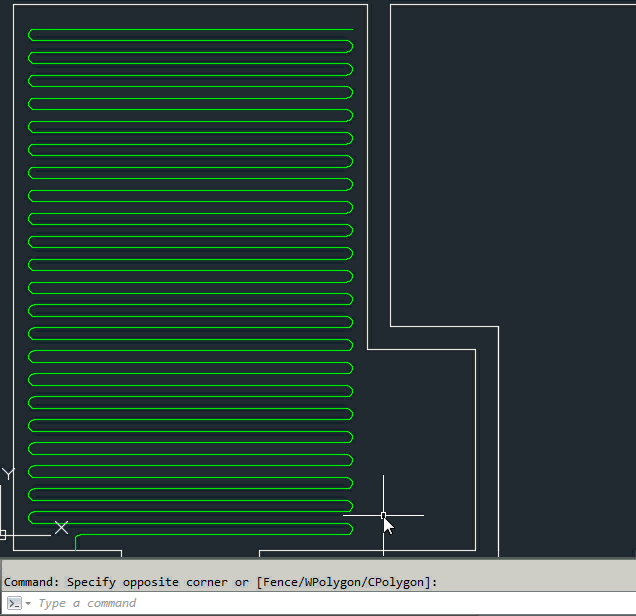This screenshot has width=636, height=616.
Task: Click the crosshair pickbox center
Action: point(383,516)
